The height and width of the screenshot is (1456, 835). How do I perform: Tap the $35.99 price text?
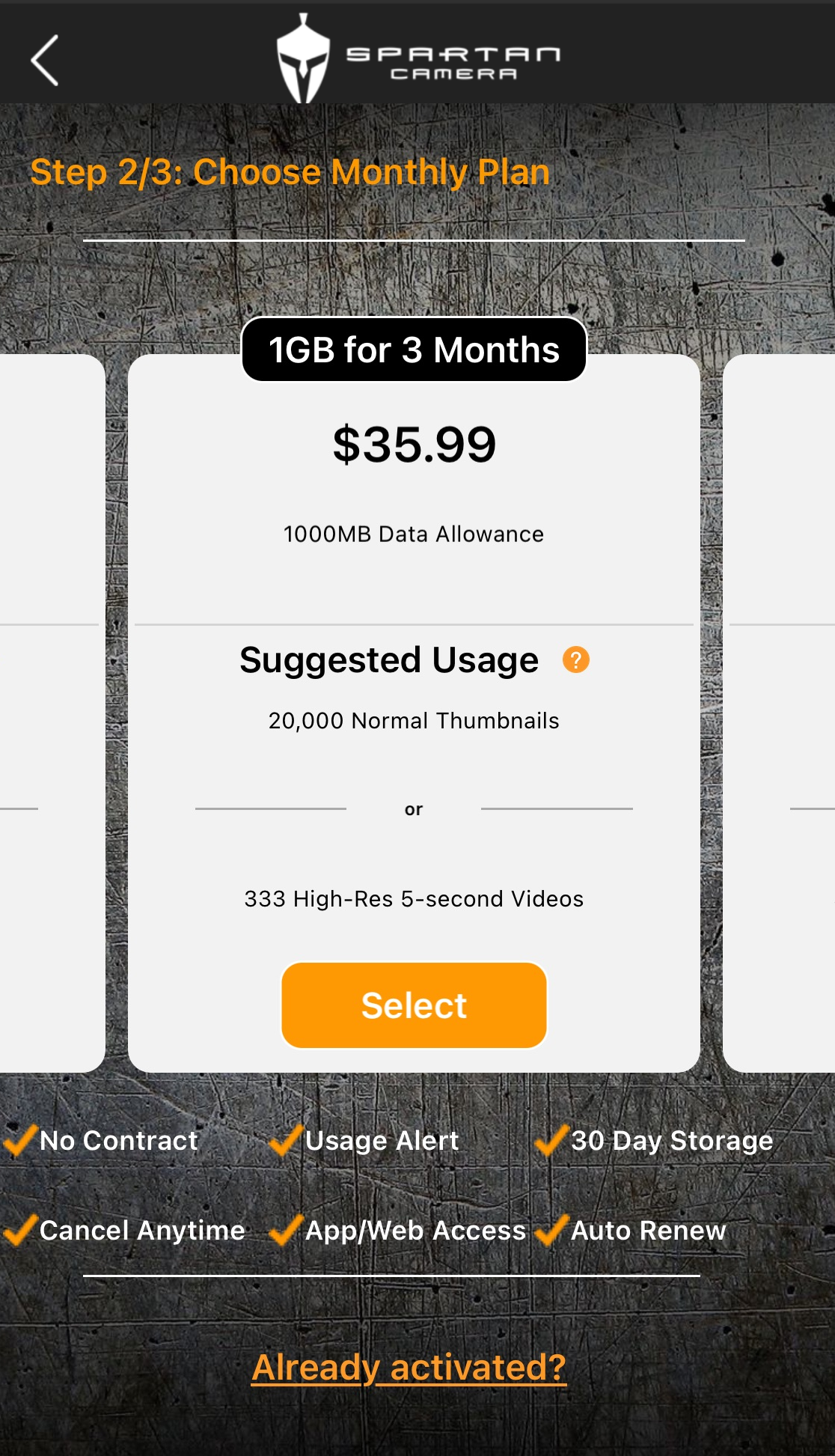(x=415, y=445)
